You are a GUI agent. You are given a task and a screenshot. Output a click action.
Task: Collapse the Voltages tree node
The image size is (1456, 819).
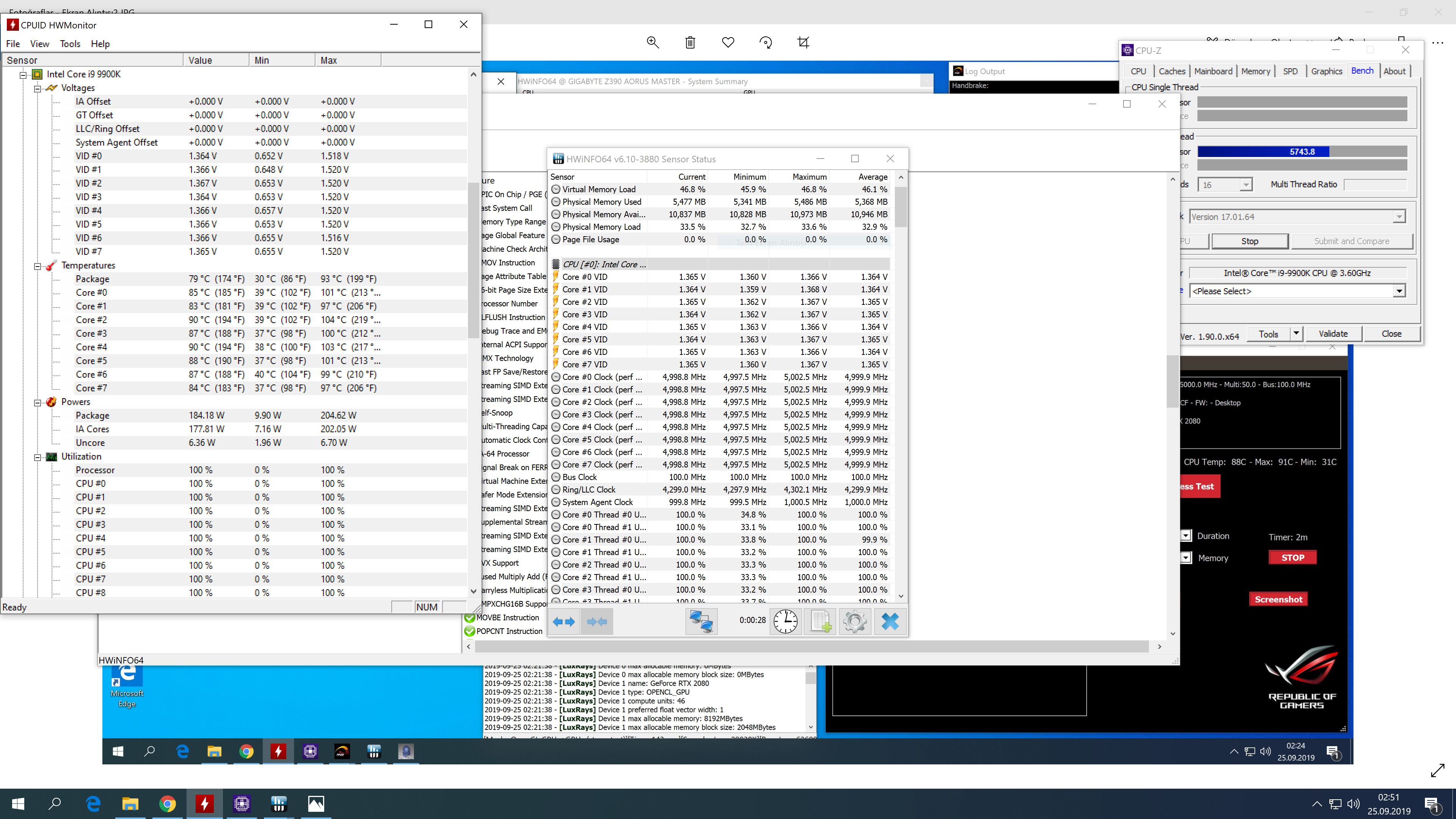37,88
